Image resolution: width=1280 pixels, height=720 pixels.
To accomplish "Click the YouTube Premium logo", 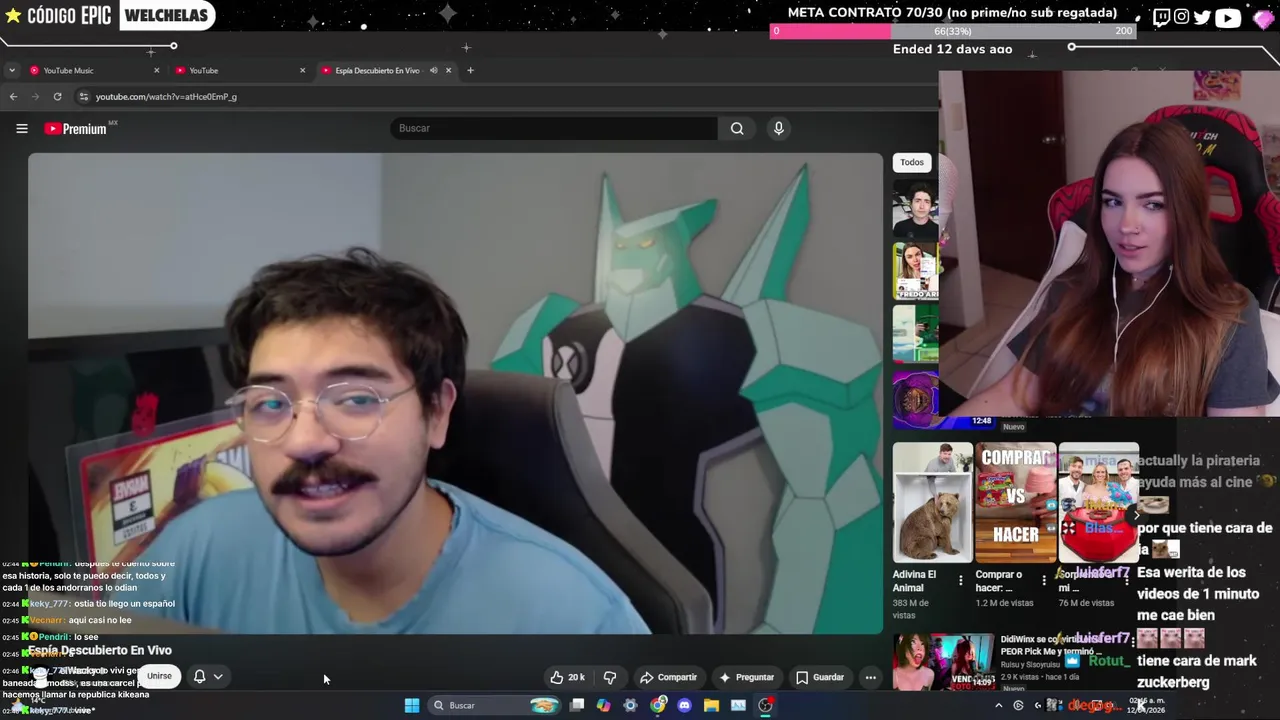I will (76, 128).
